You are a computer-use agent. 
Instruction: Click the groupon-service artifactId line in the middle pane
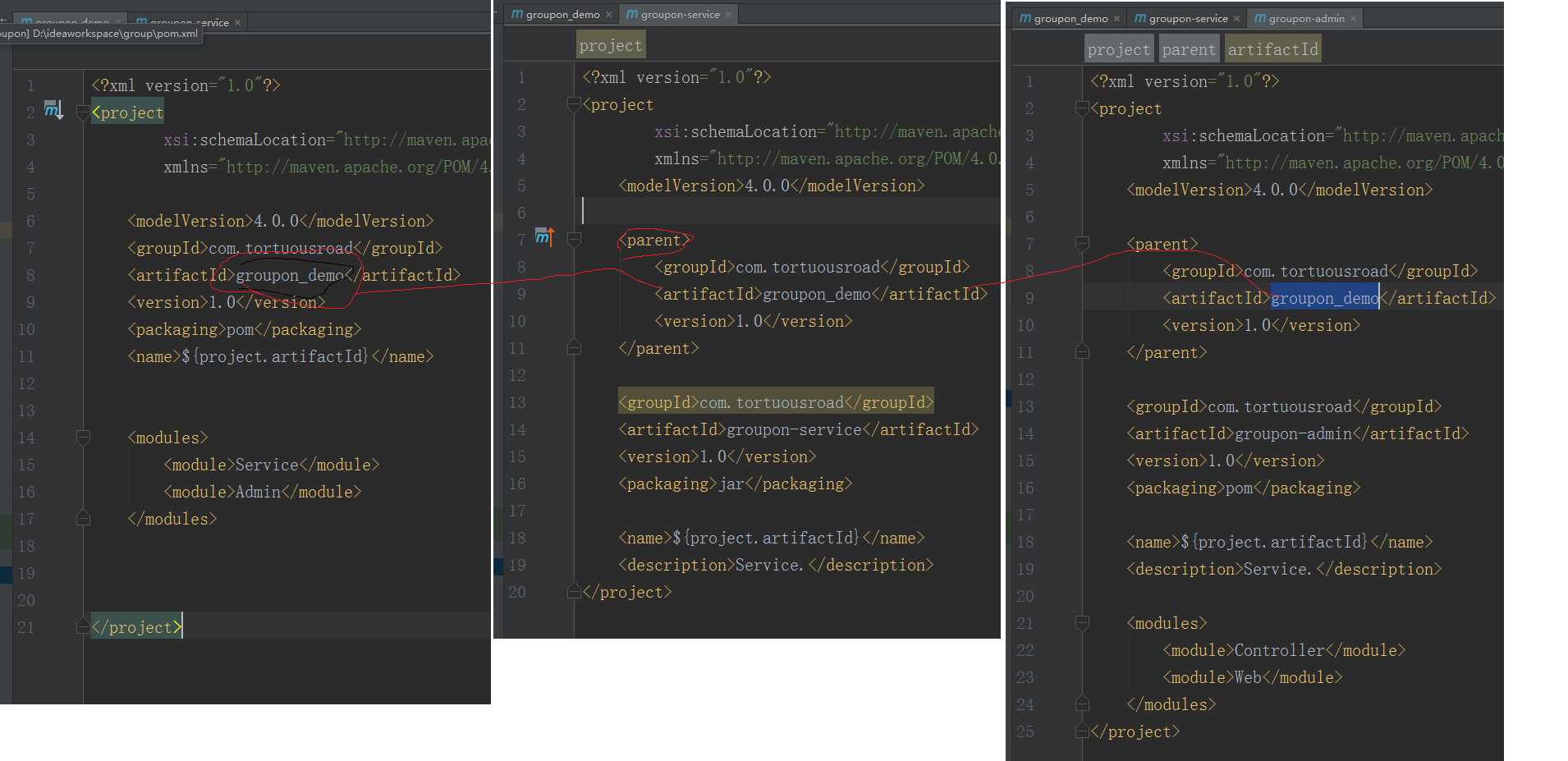click(x=798, y=429)
